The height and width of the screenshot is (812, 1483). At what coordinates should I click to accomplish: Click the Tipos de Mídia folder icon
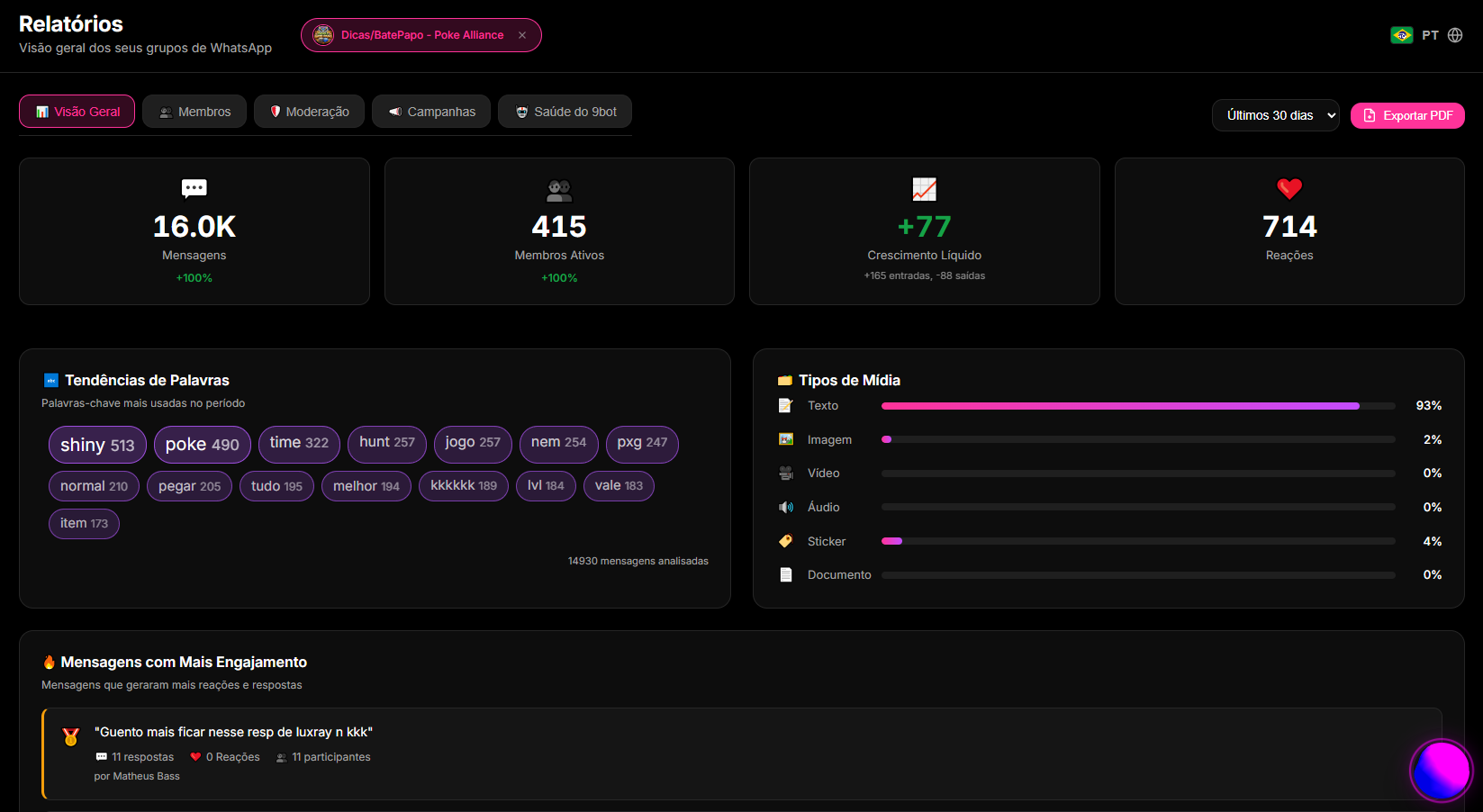point(785,380)
